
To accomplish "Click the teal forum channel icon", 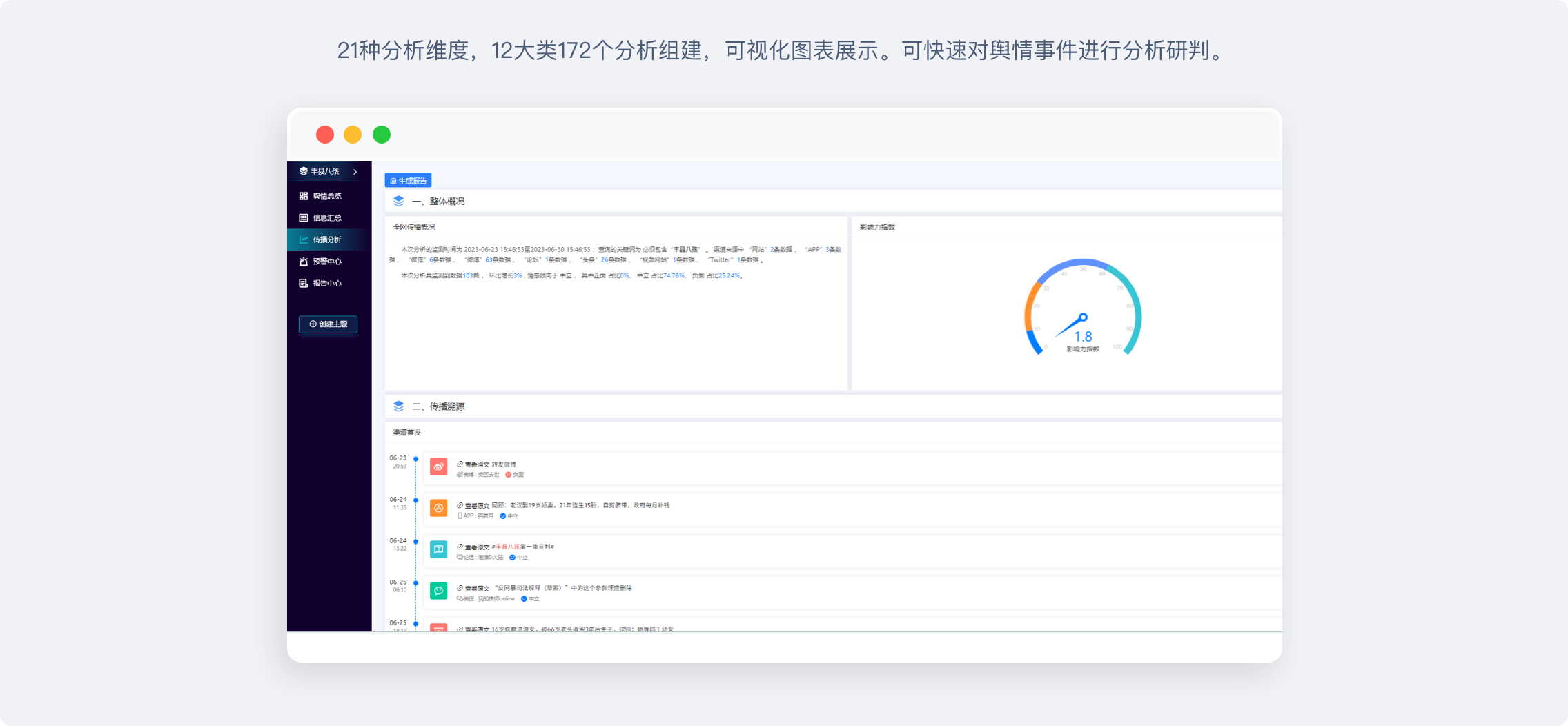I will click(x=439, y=549).
